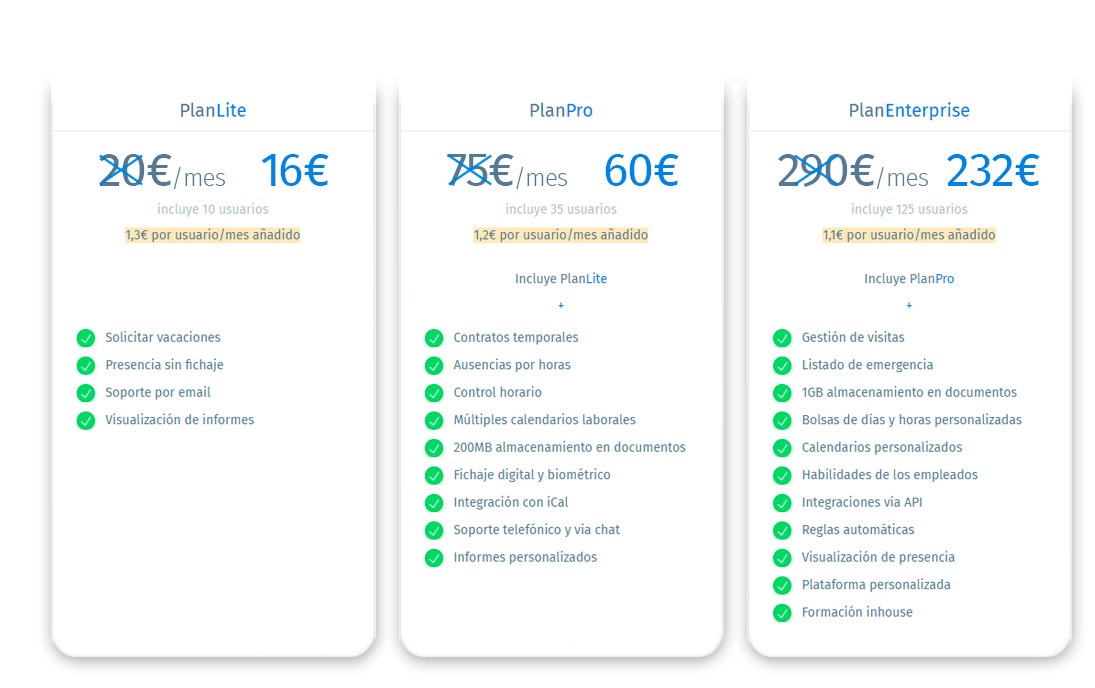The width and height of the screenshot is (1095, 688).
Task: Click the Incluye PlanLite link
Action: point(561,279)
